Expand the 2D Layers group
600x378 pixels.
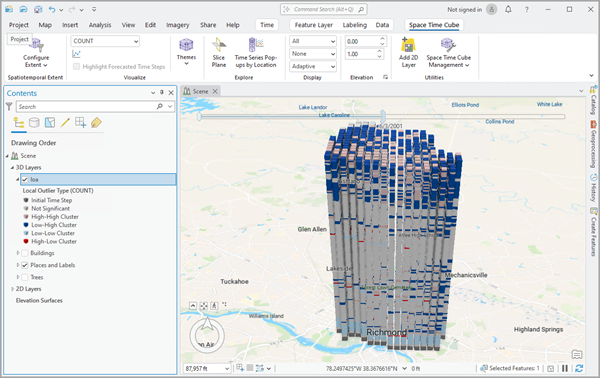click(x=13, y=289)
